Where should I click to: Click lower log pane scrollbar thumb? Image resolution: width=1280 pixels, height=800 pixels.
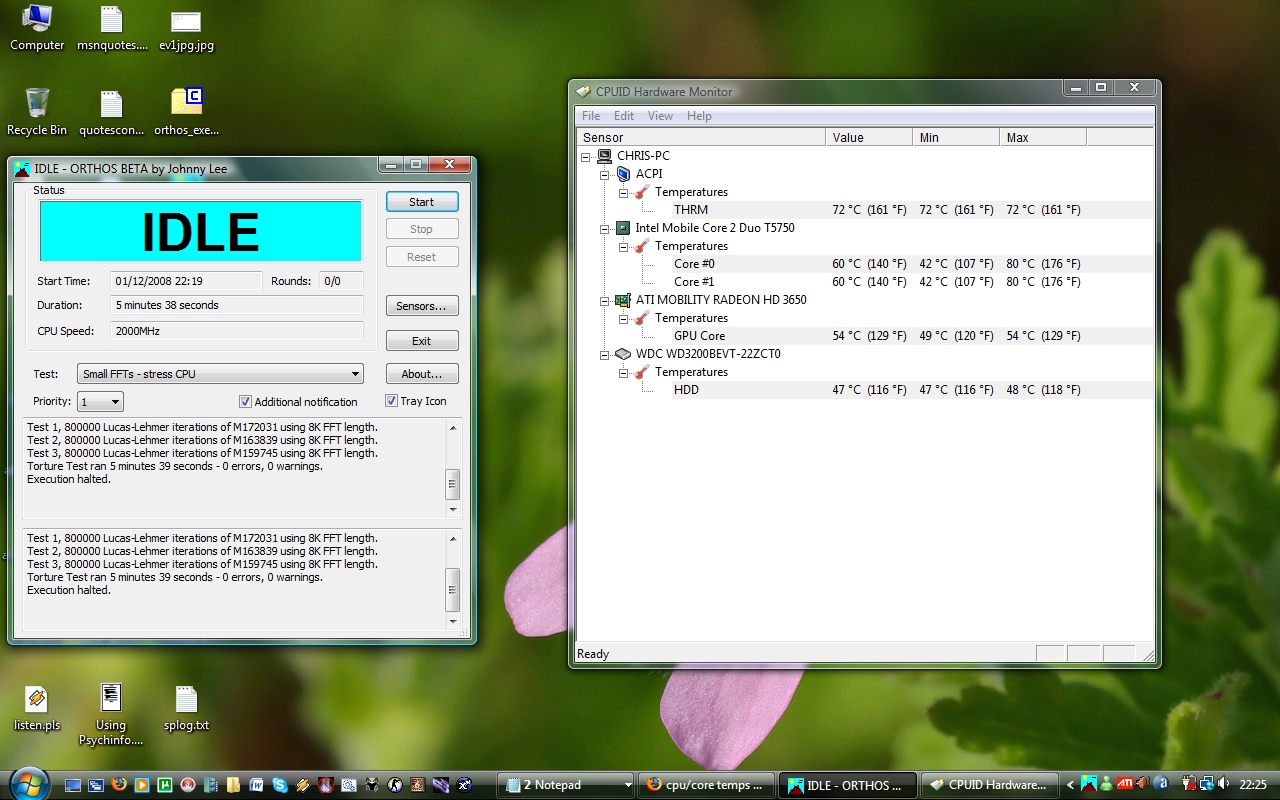(452, 589)
